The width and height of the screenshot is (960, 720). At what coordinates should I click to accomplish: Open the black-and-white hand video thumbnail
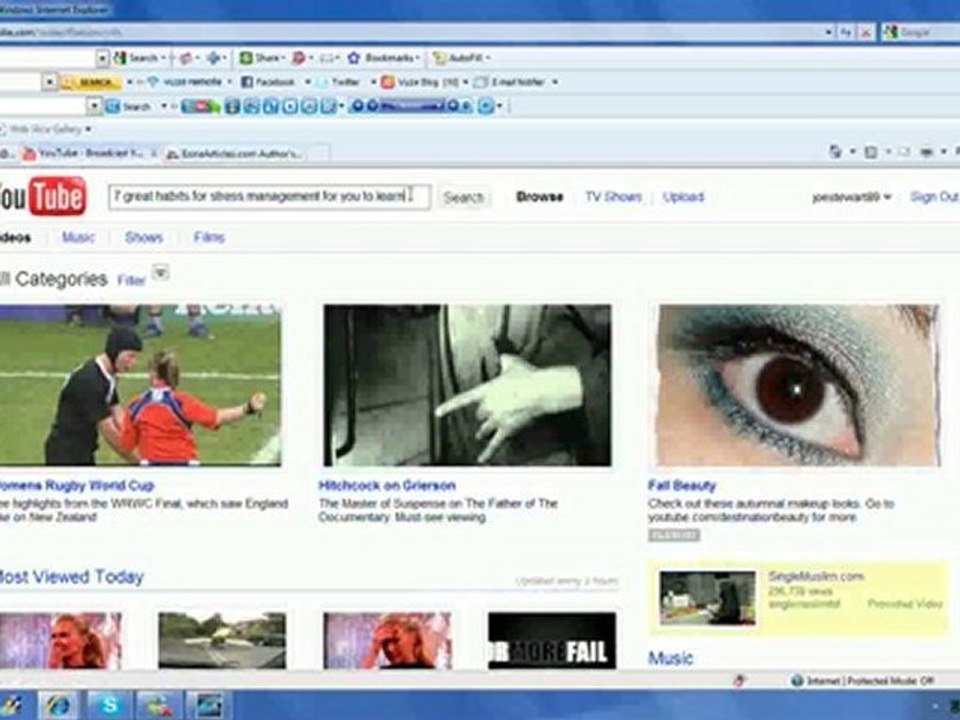tap(467, 385)
